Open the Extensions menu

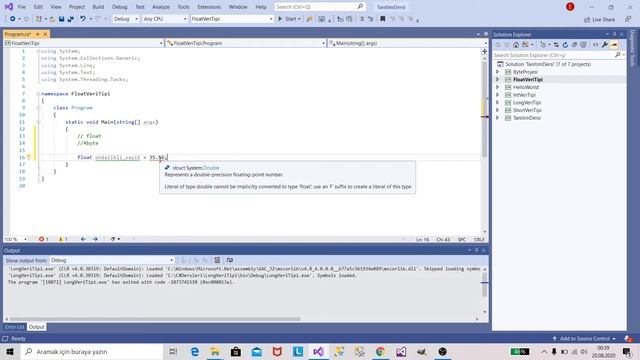coord(209,7)
